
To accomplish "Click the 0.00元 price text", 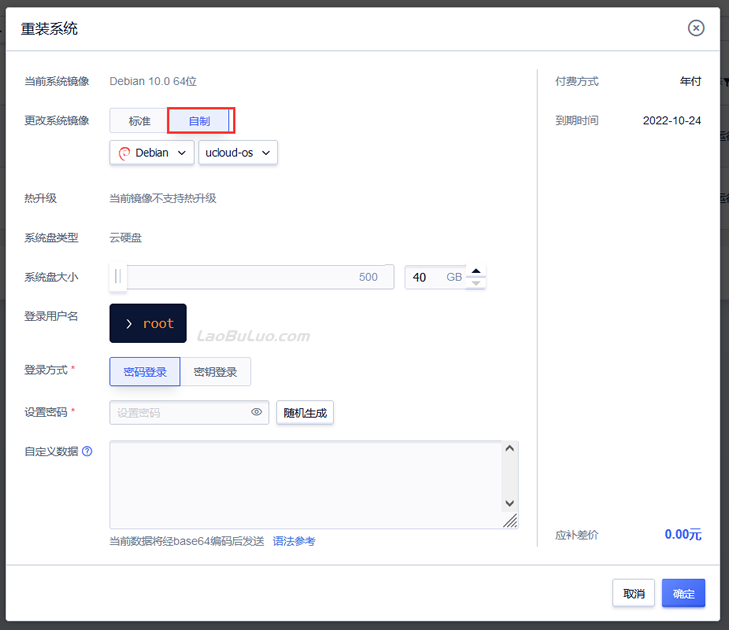I will (x=683, y=534).
